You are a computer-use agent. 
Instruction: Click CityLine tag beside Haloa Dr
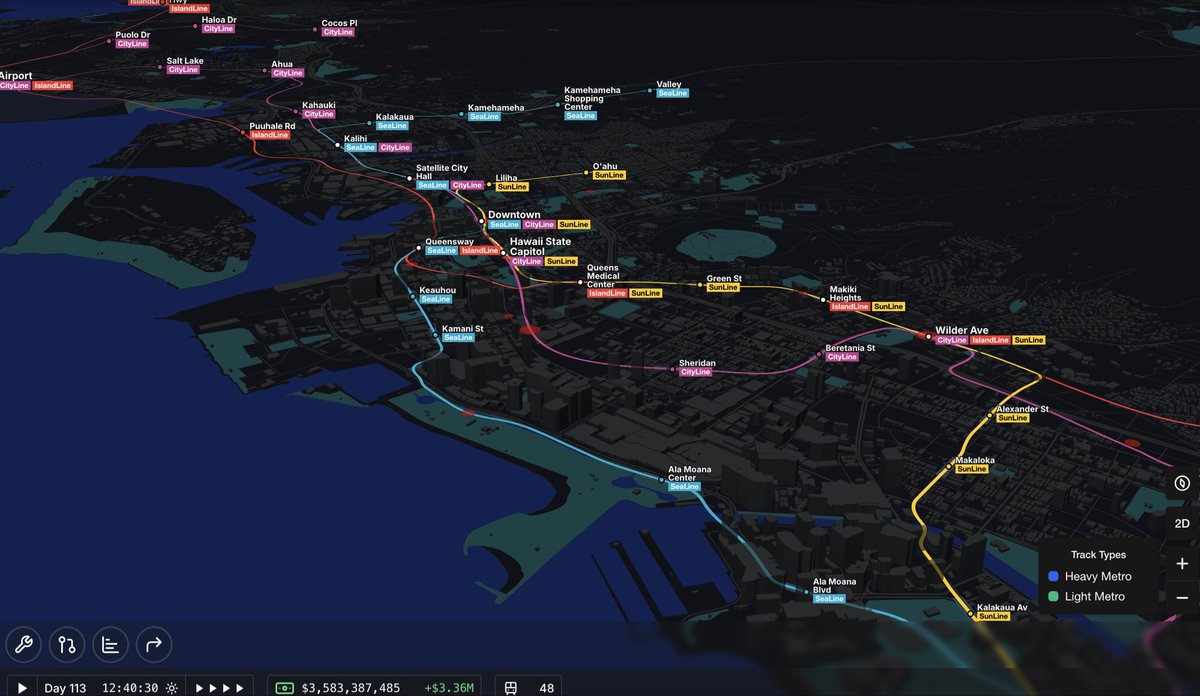[218, 29]
